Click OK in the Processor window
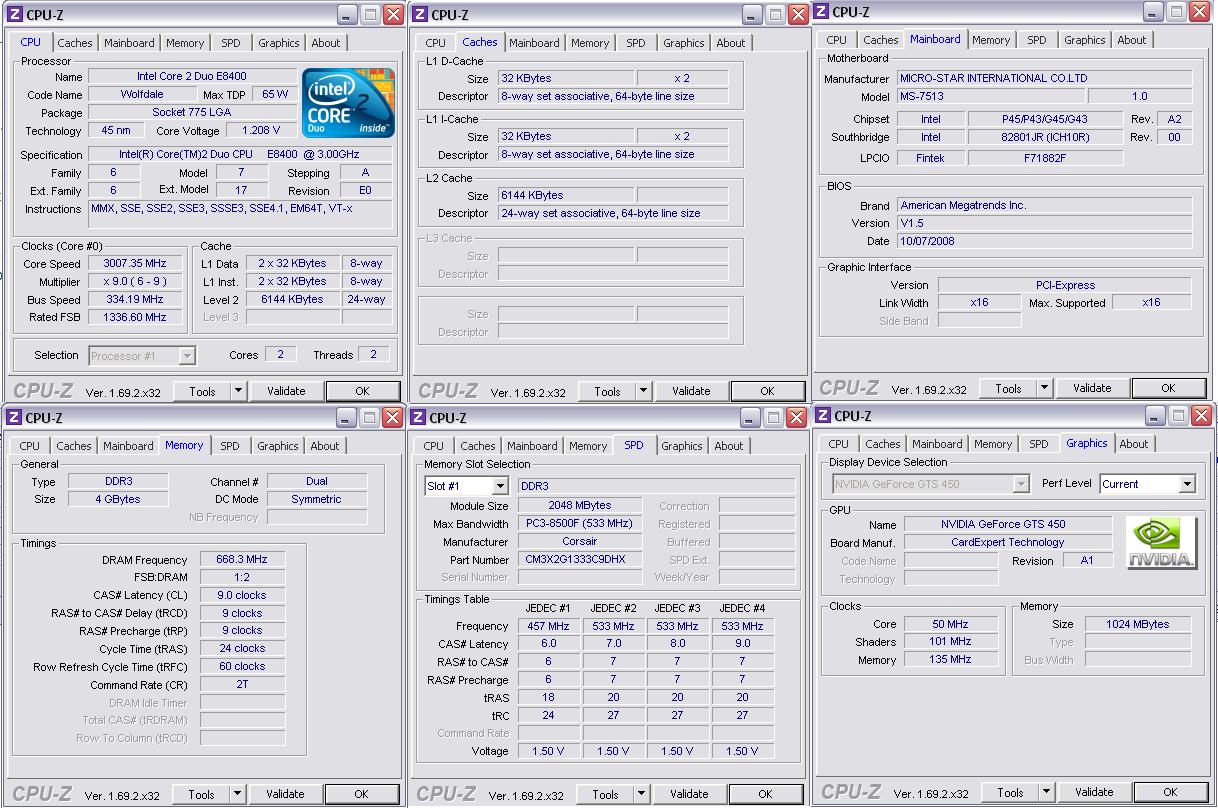This screenshot has height=808, width=1218. tap(362, 391)
